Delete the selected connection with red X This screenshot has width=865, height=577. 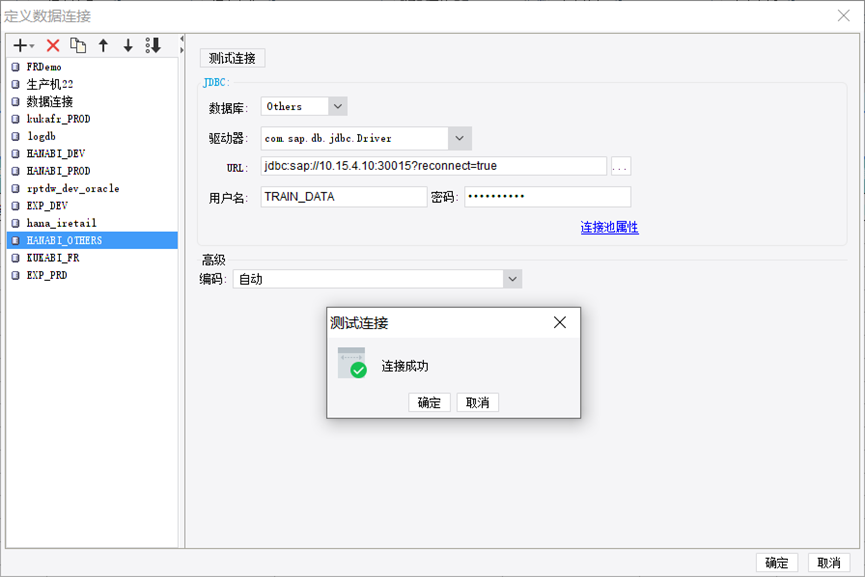click(53, 45)
